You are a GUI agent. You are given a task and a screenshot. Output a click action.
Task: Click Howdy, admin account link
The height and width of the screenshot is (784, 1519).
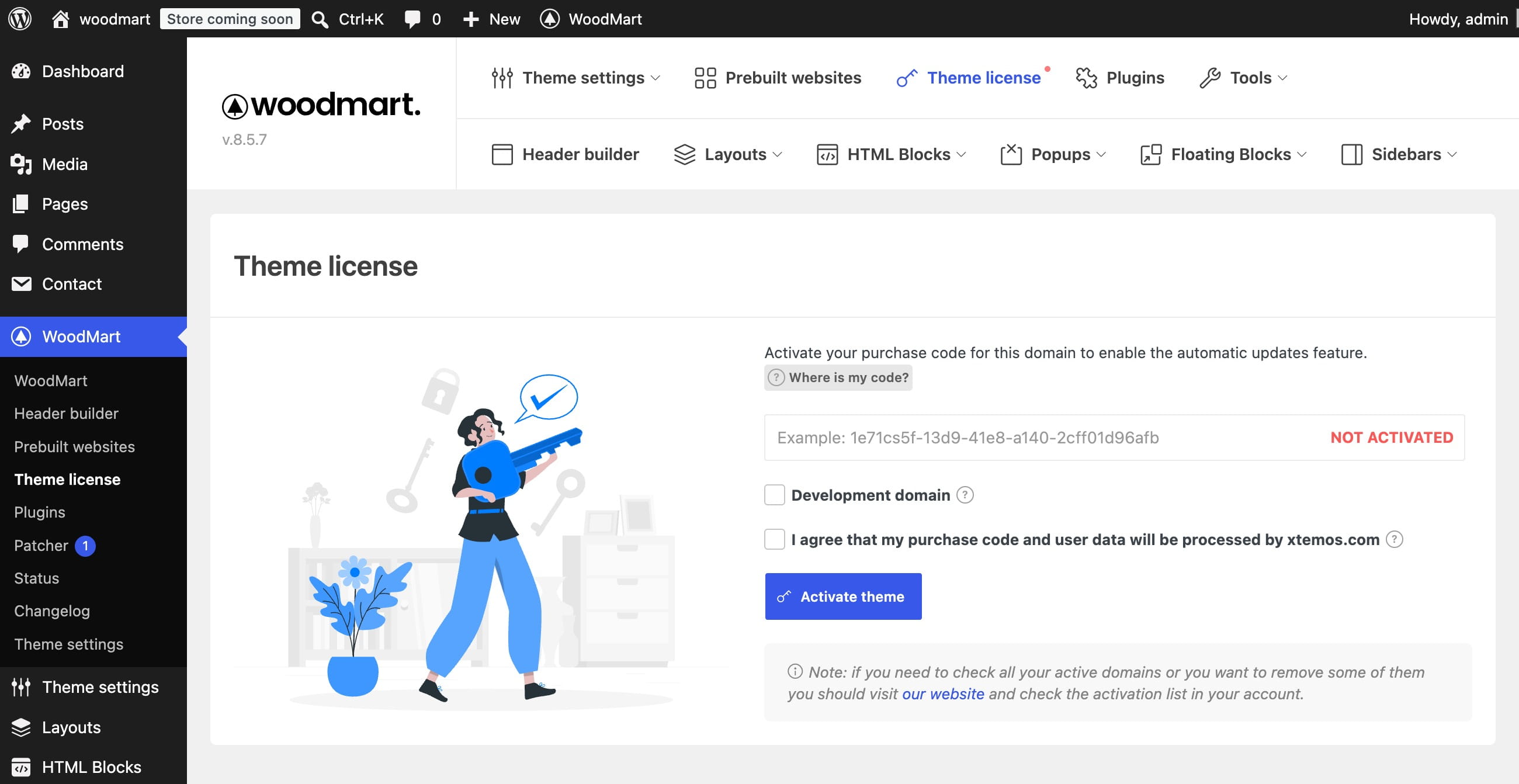click(1458, 19)
